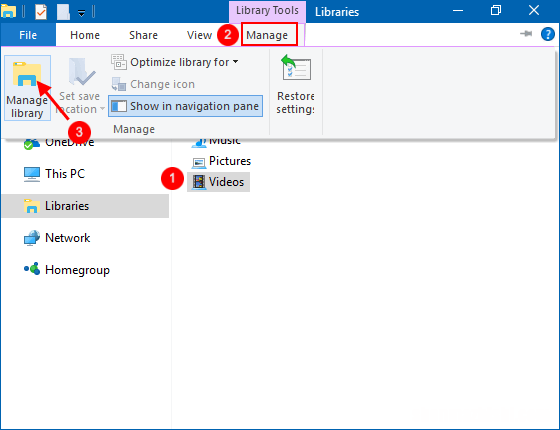Click the Restore settings icon
The width and height of the screenshot is (560, 430).
click(x=296, y=67)
